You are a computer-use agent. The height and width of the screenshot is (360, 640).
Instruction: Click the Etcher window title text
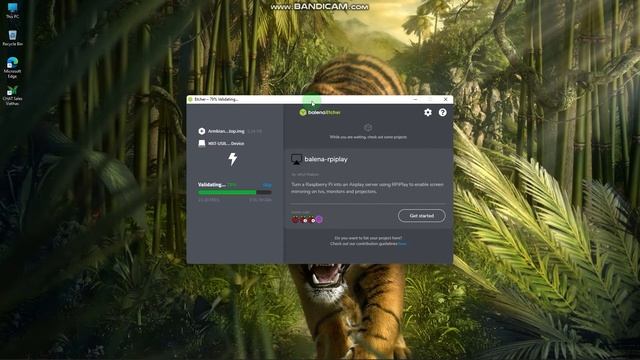tap(216, 99)
